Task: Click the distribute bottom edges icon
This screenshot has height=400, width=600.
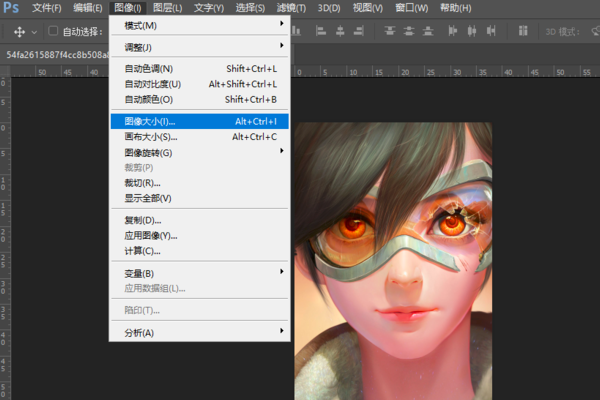Action: pyautogui.click(x=428, y=31)
